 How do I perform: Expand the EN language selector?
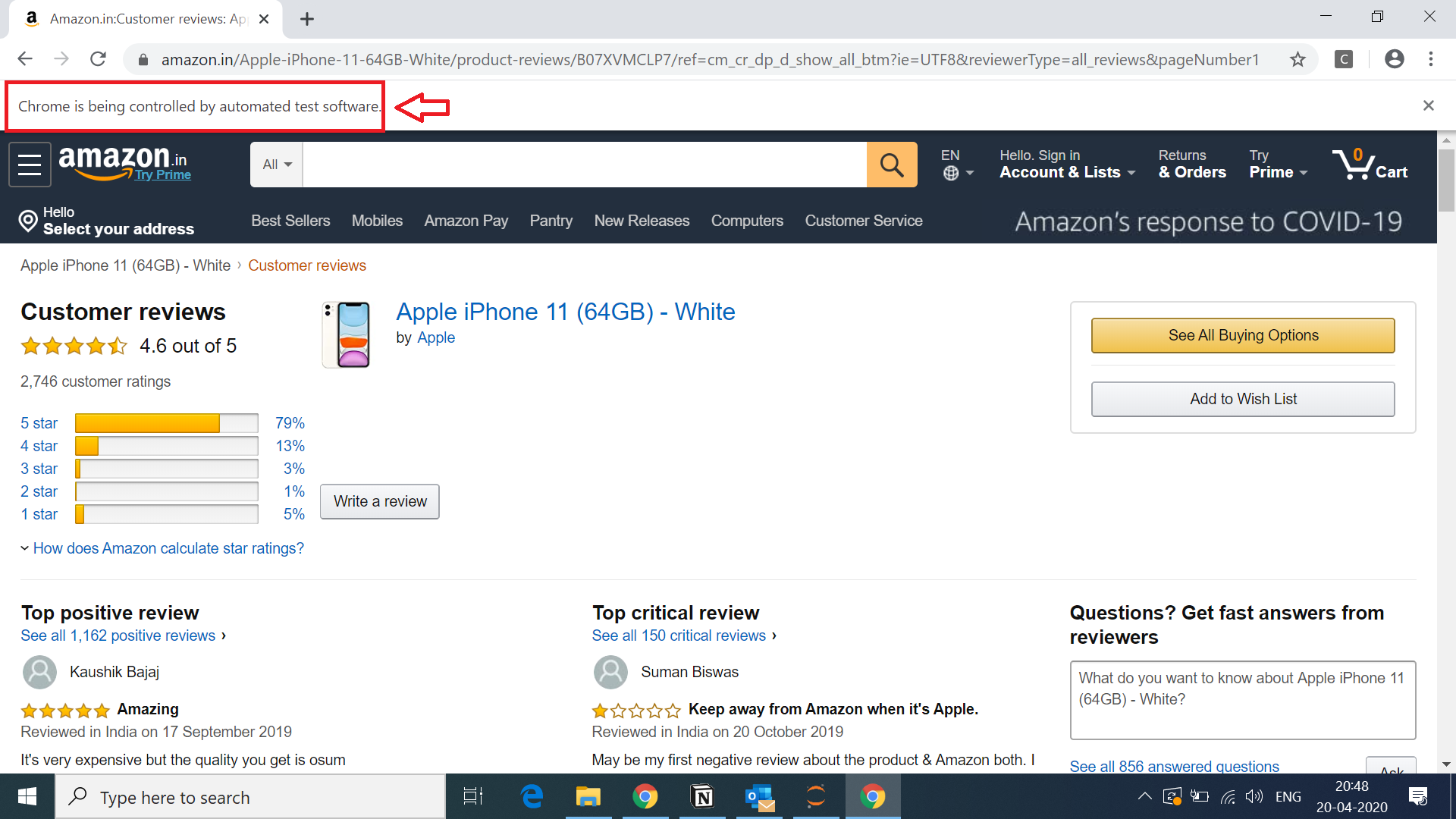click(957, 165)
